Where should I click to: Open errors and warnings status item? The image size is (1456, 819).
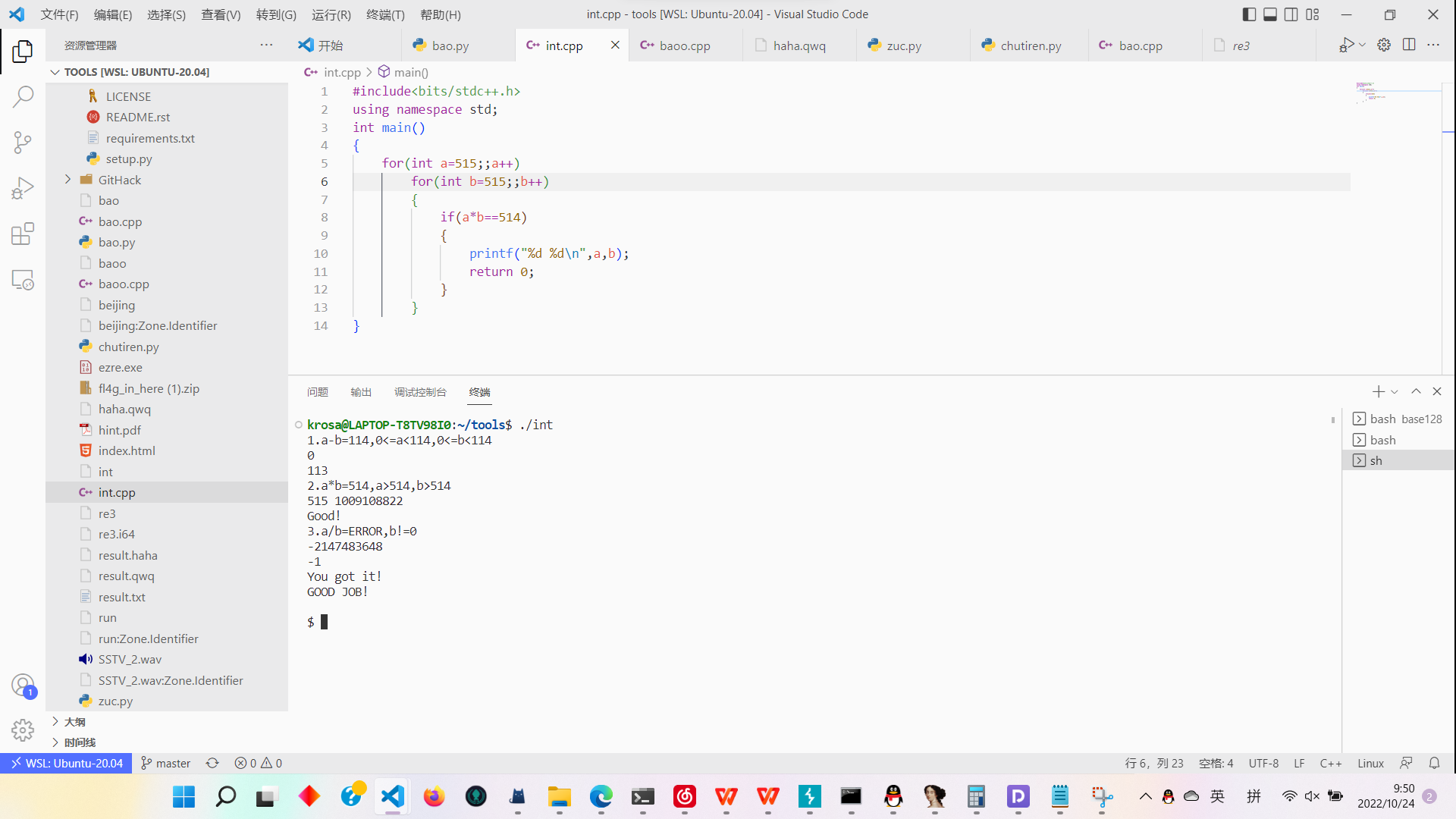coord(259,763)
